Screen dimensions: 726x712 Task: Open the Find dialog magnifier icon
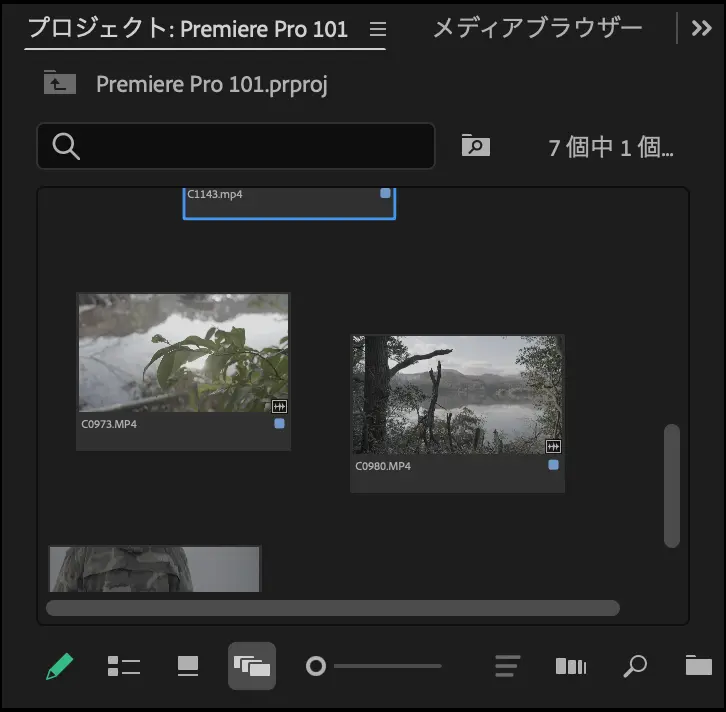click(x=635, y=666)
